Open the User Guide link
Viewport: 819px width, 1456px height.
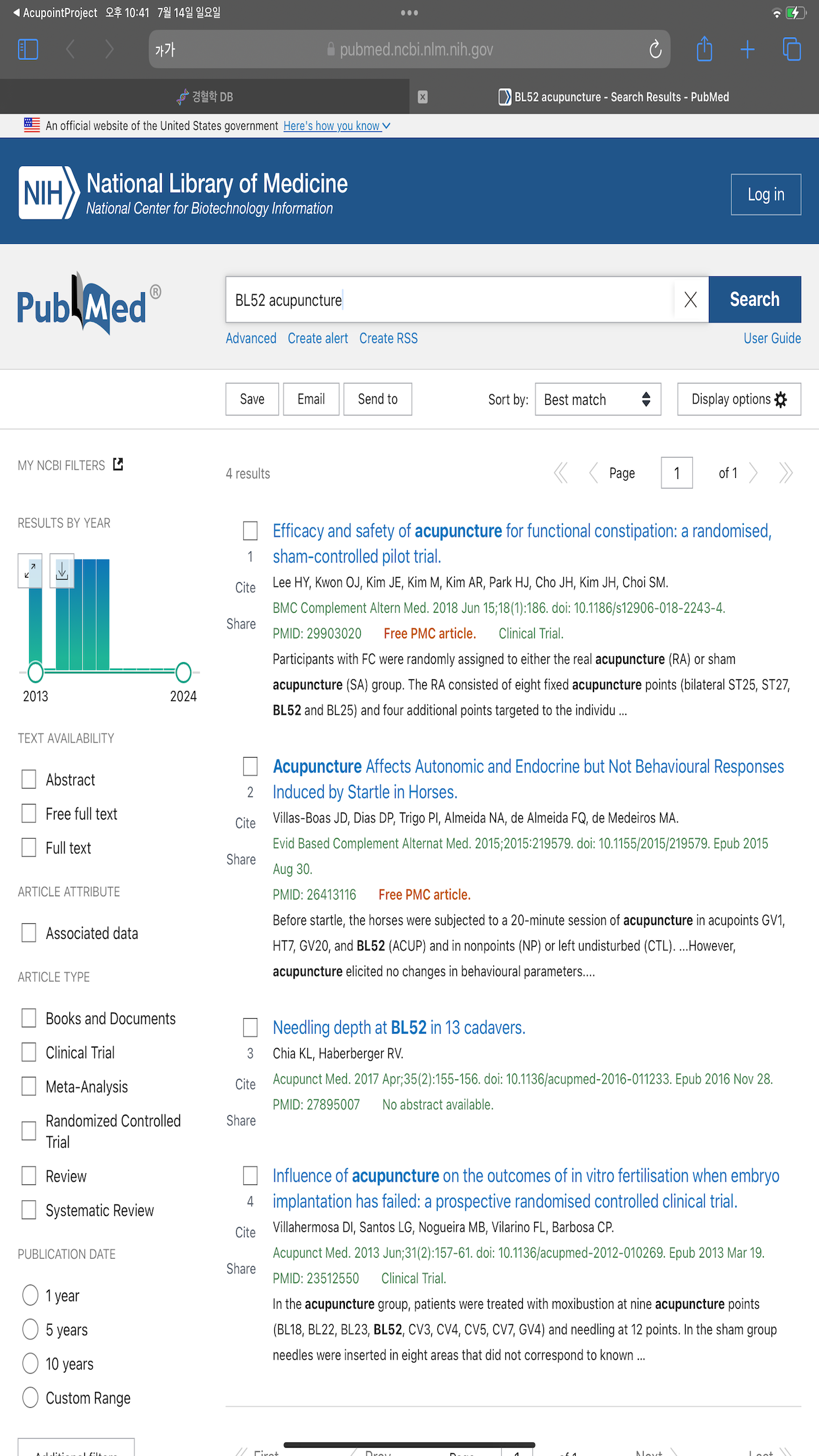[772, 338]
